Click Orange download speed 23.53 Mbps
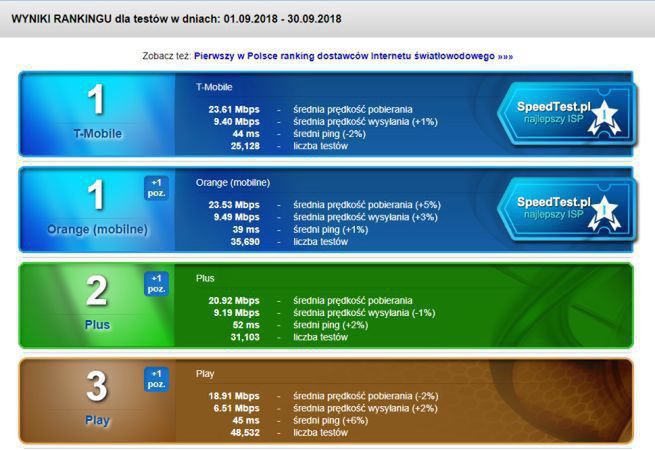 click(x=234, y=205)
